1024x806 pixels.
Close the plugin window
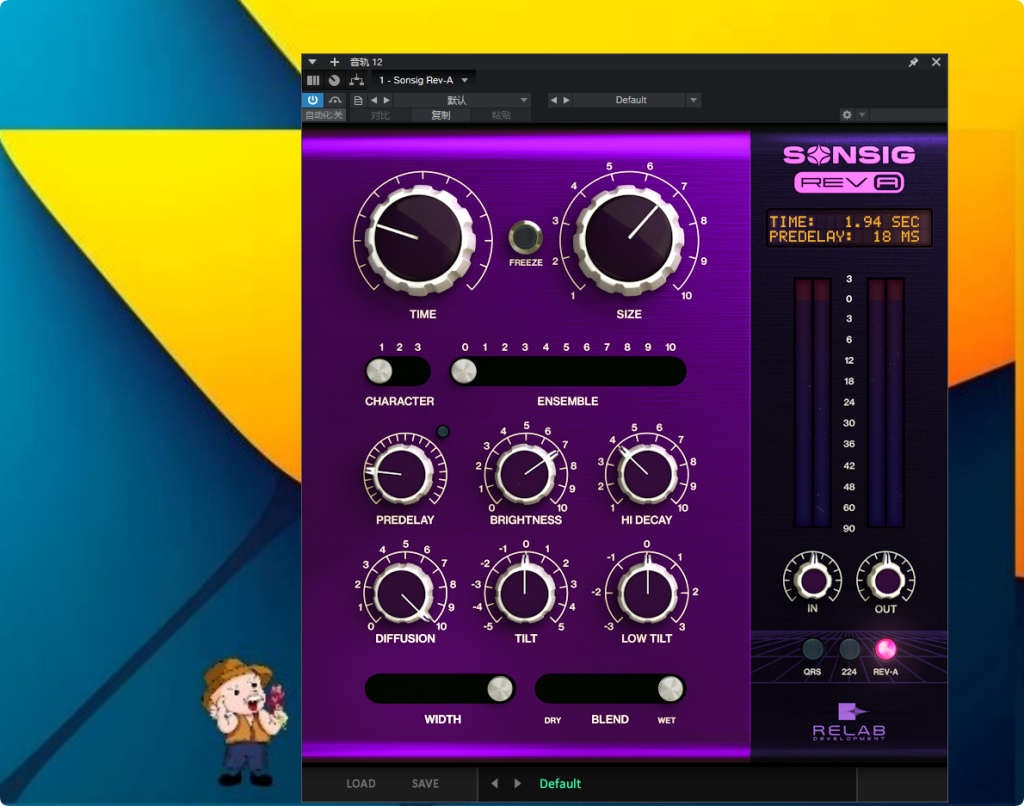coord(936,62)
